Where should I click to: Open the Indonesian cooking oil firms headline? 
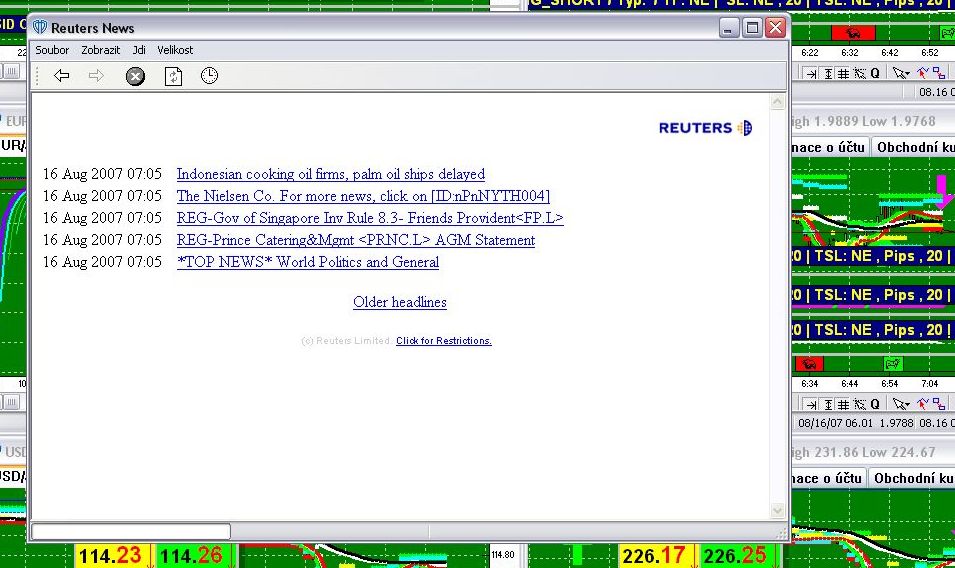[x=331, y=174]
